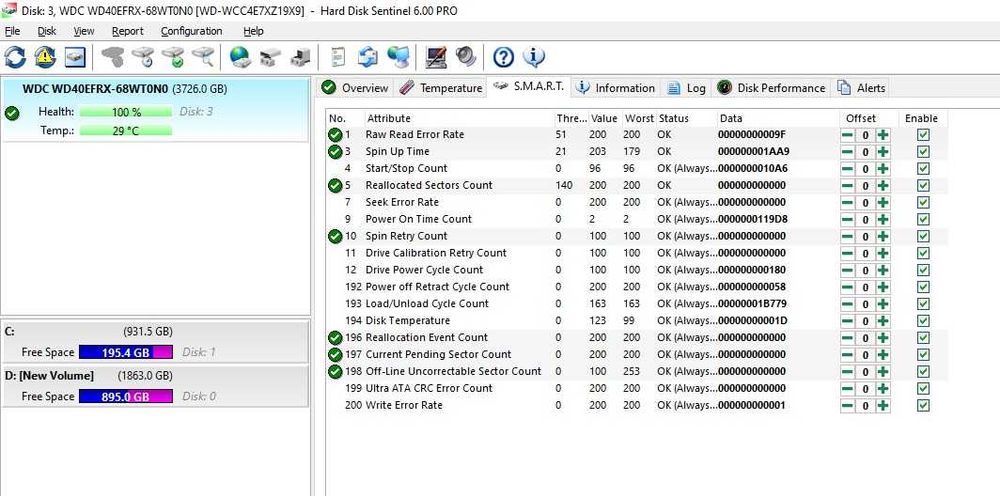Decrease offset for Drive Calibration Retry Count
This screenshot has width=1000, height=496.
pyautogui.click(x=847, y=253)
